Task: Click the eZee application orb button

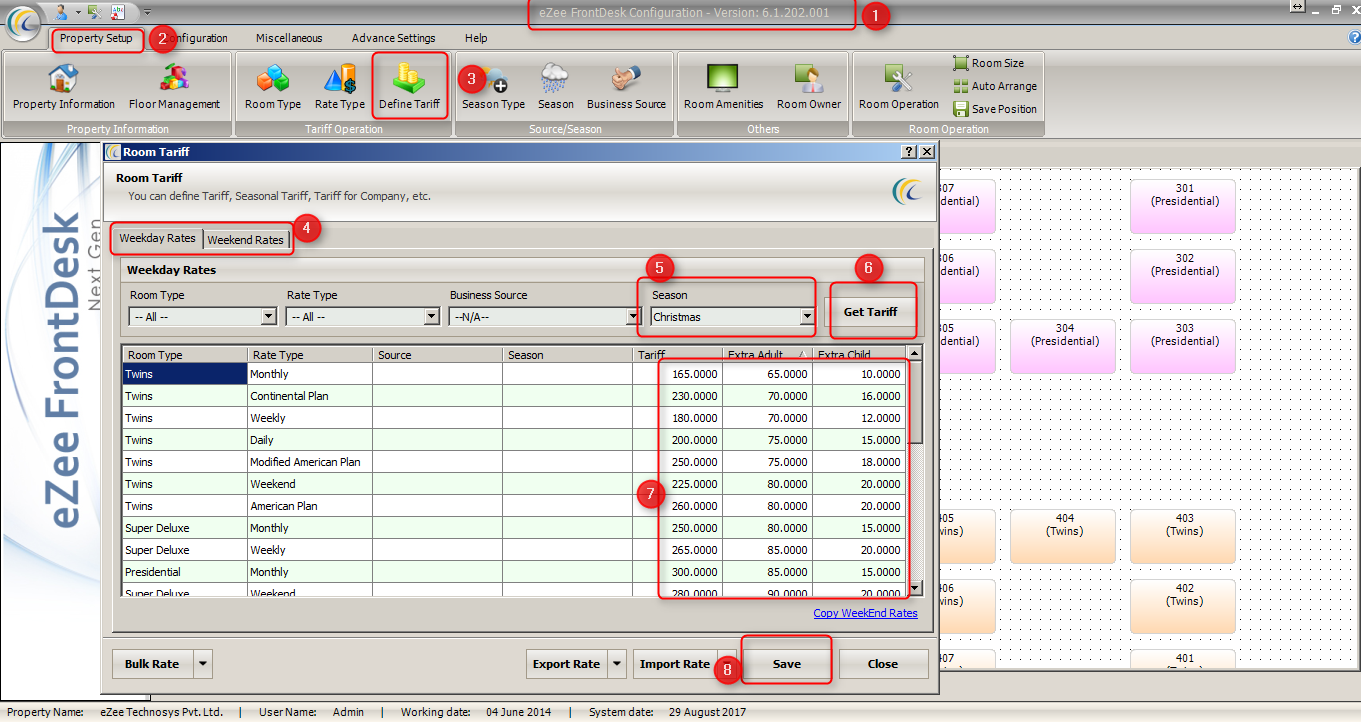Action: [23, 23]
